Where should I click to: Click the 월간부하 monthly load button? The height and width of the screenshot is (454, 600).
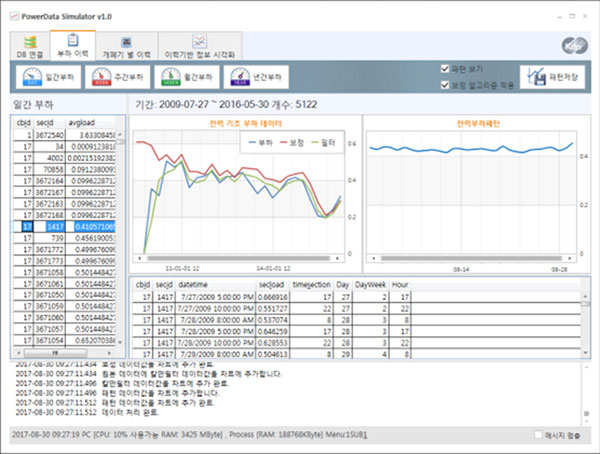click(183, 75)
